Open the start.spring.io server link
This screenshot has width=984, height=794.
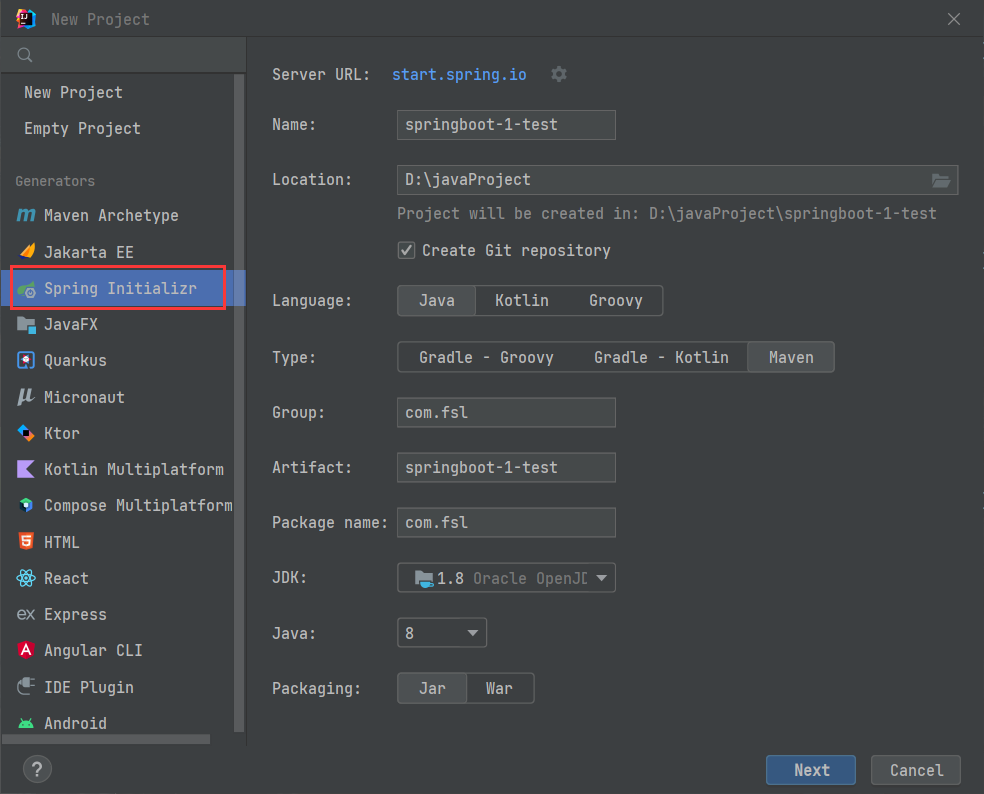click(x=459, y=75)
